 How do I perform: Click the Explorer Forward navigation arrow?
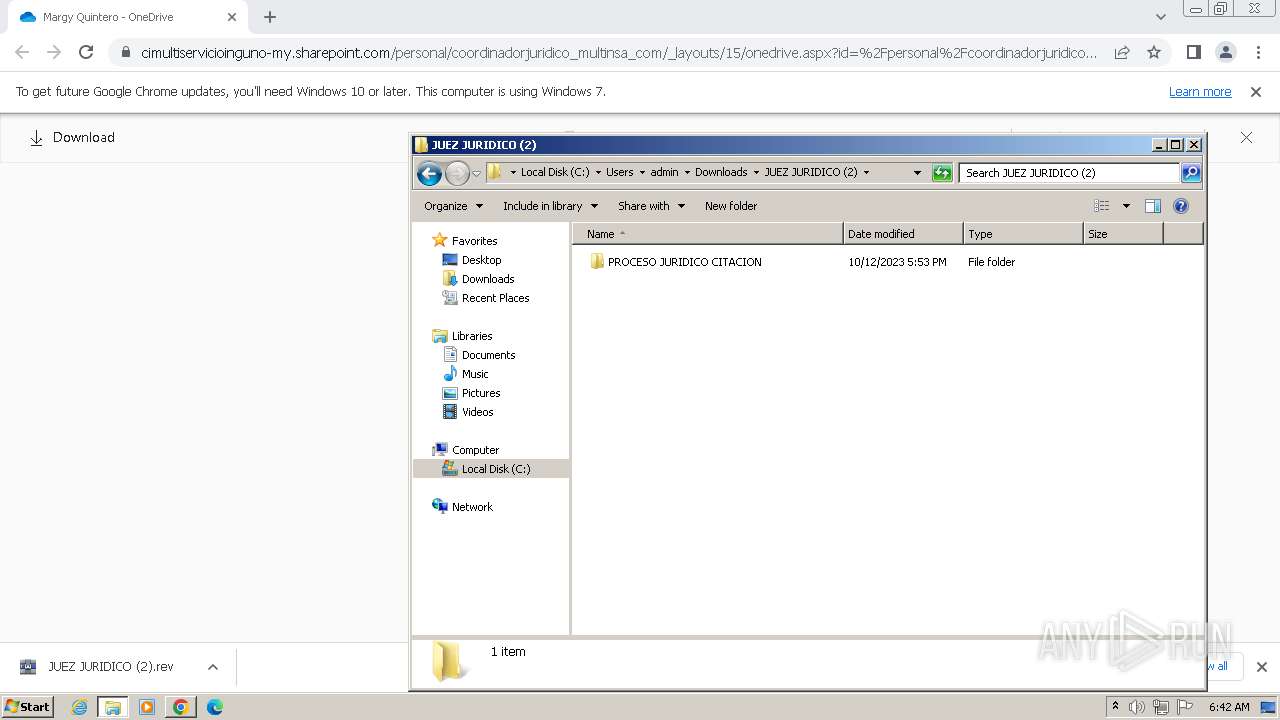pyautogui.click(x=457, y=173)
